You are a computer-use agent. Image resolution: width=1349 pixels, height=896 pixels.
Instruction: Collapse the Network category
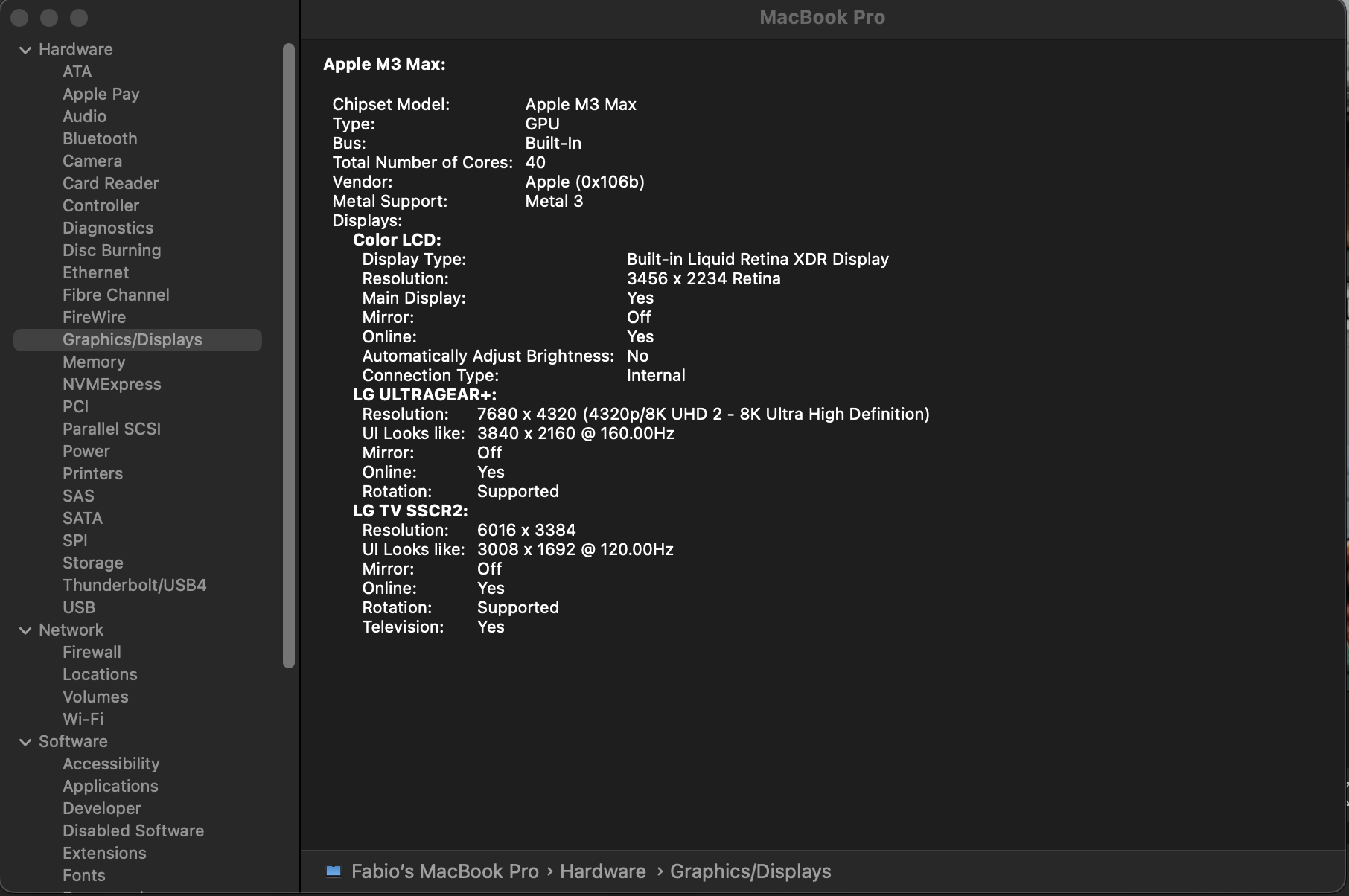(x=25, y=630)
